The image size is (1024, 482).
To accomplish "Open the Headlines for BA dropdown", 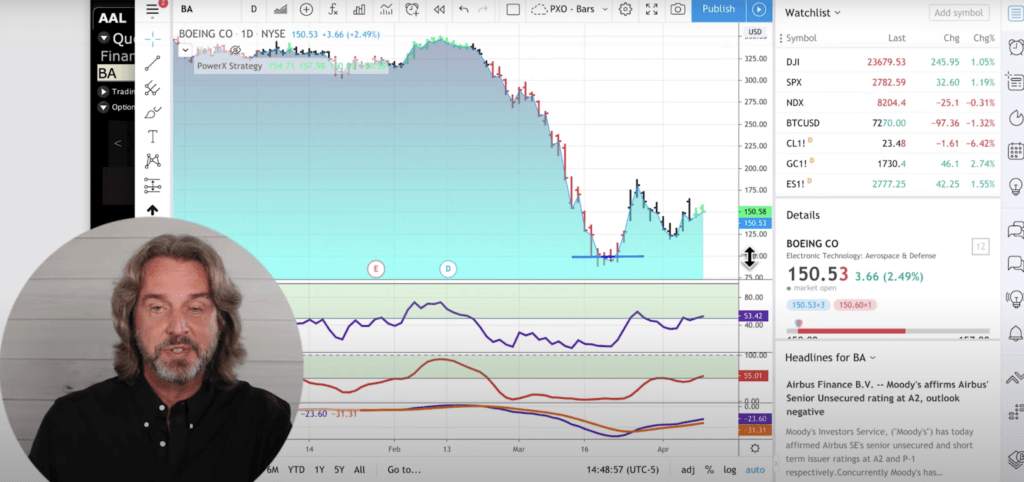I will pyautogui.click(x=830, y=357).
